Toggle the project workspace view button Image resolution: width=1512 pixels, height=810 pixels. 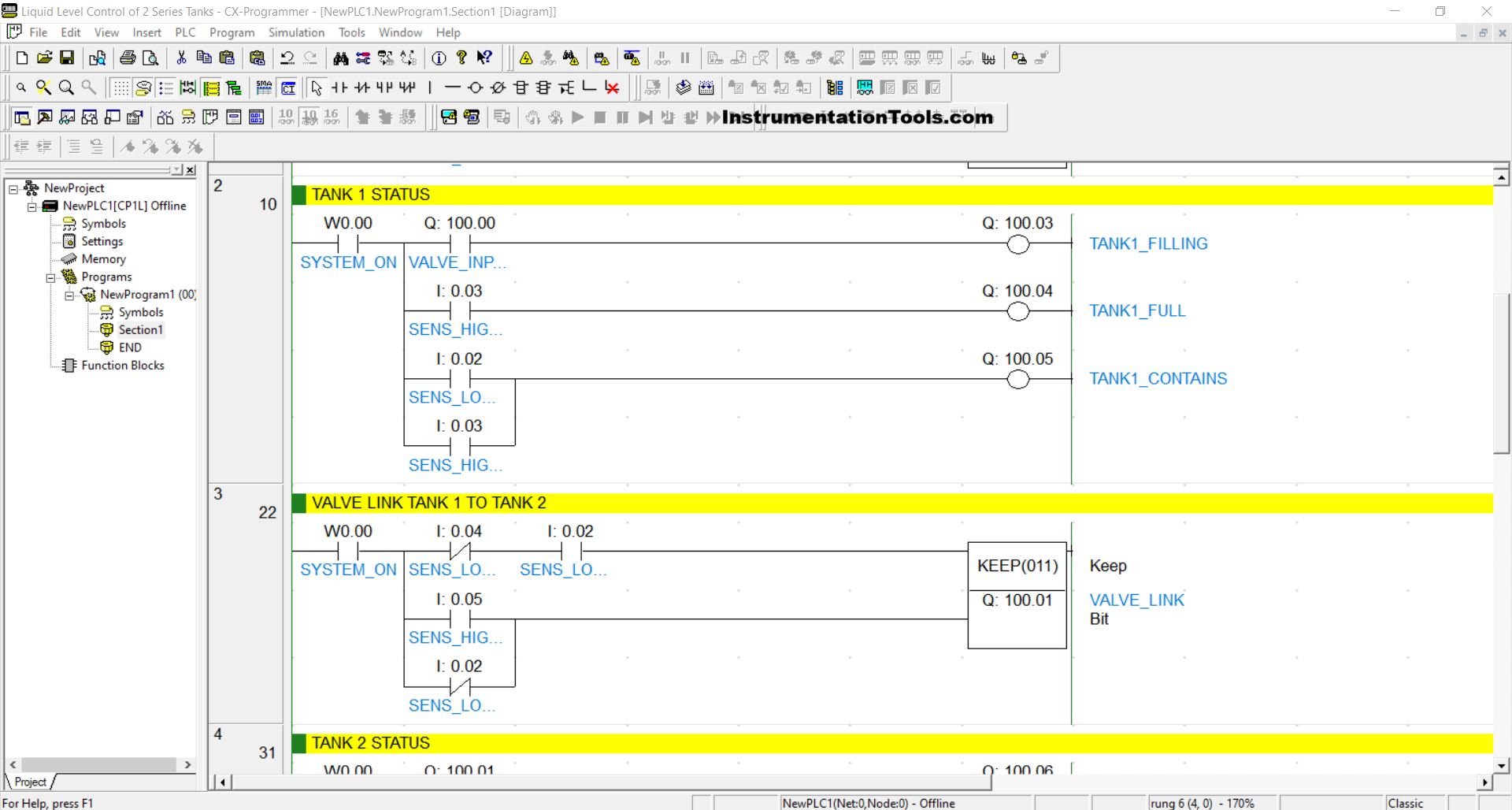tap(22, 117)
